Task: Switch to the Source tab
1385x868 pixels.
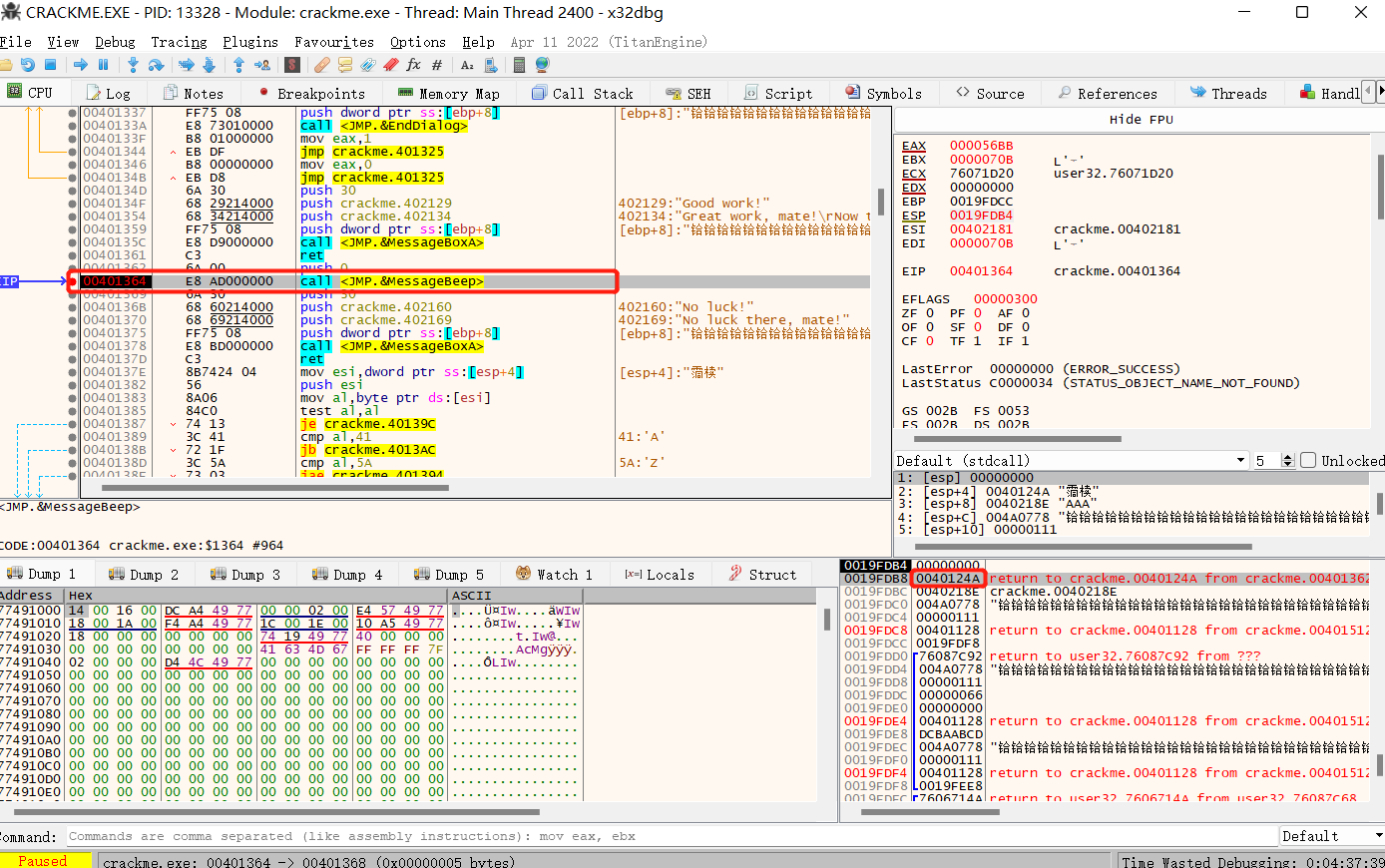Action: click(x=990, y=93)
